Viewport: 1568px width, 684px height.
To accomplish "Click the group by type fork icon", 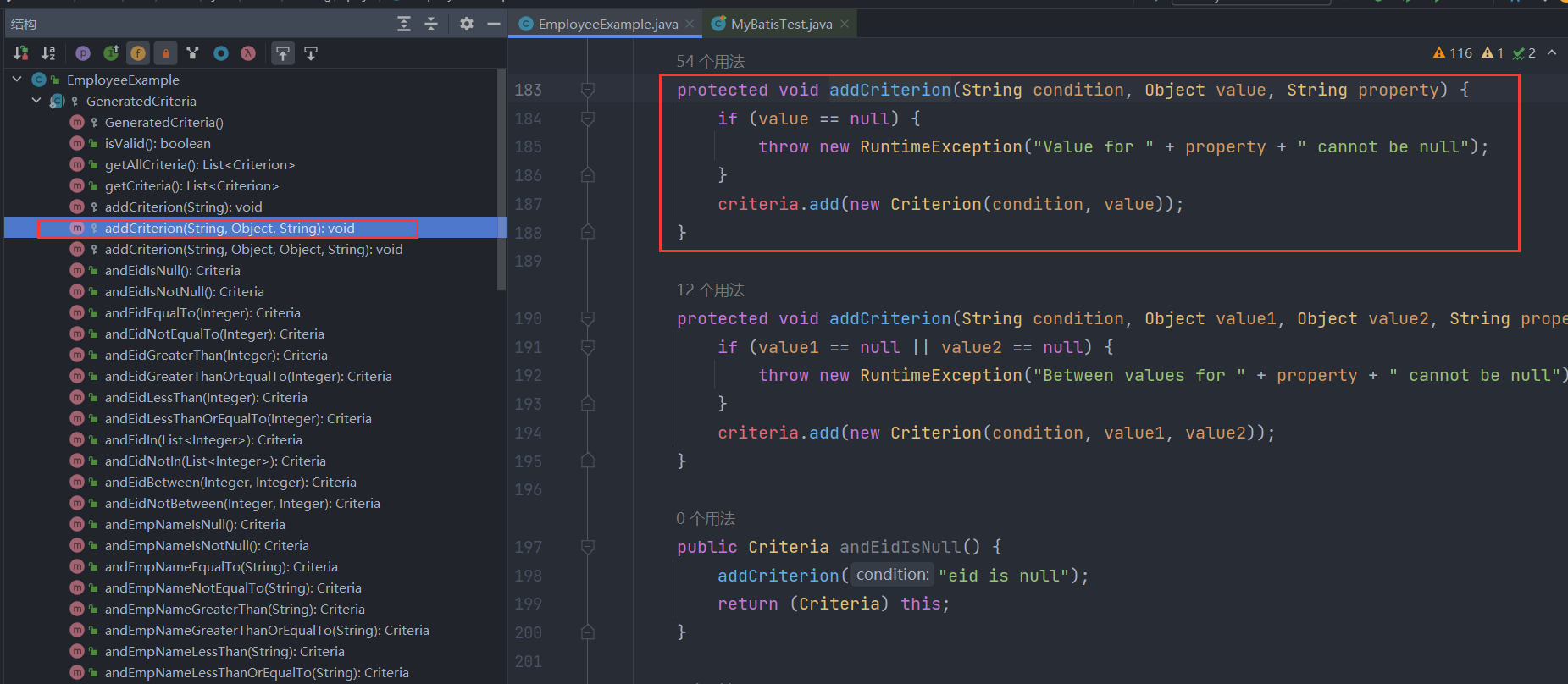I will pos(193,53).
